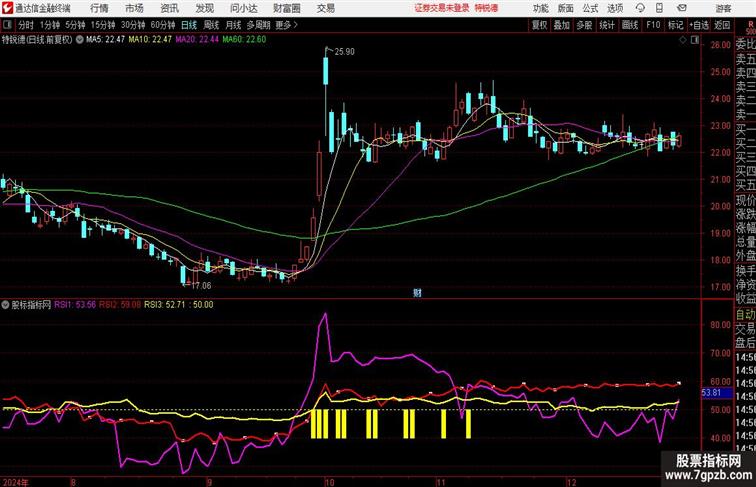Expand the 更多 periods chevron
This screenshot has width=756, height=487.
pyautogui.click(x=287, y=25)
